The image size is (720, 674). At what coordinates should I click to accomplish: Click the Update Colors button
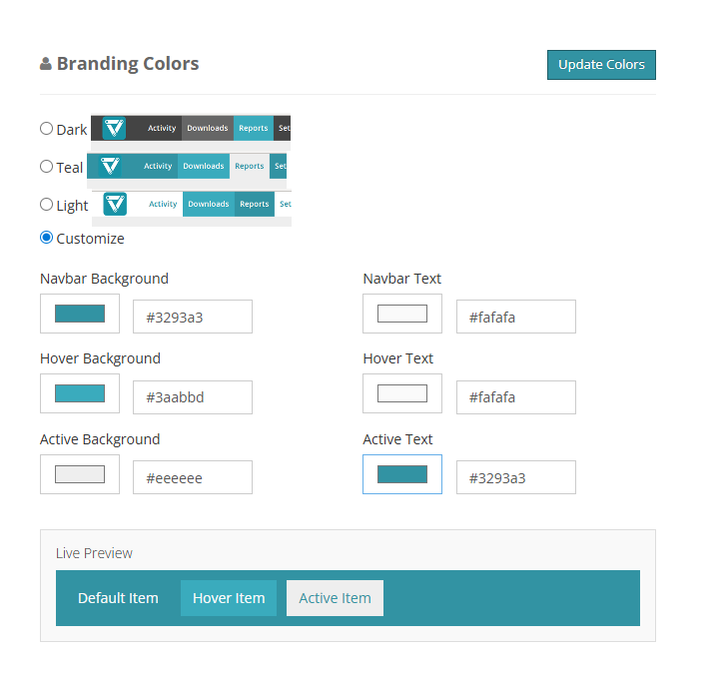pyautogui.click(x=601, y=65)
